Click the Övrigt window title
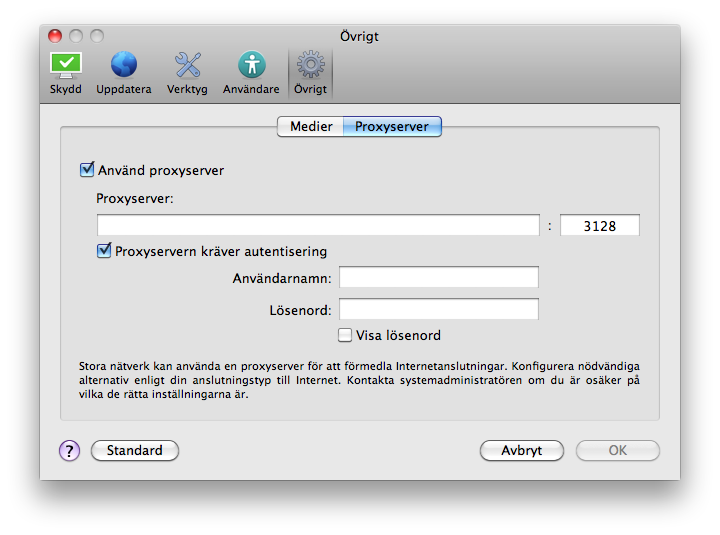Viewport: 720px width, 535px height. pos(360,36)
